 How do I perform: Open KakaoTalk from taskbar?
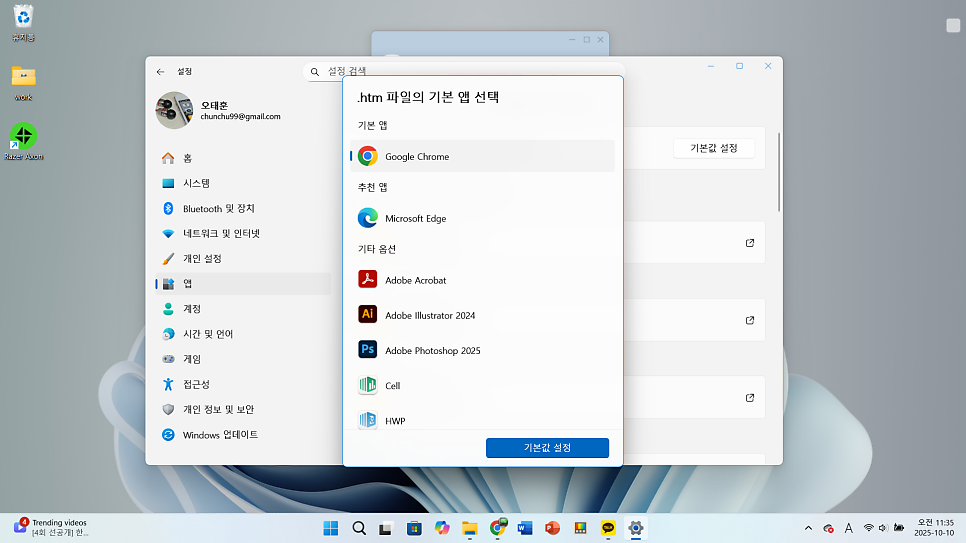[x=608, y=528]
